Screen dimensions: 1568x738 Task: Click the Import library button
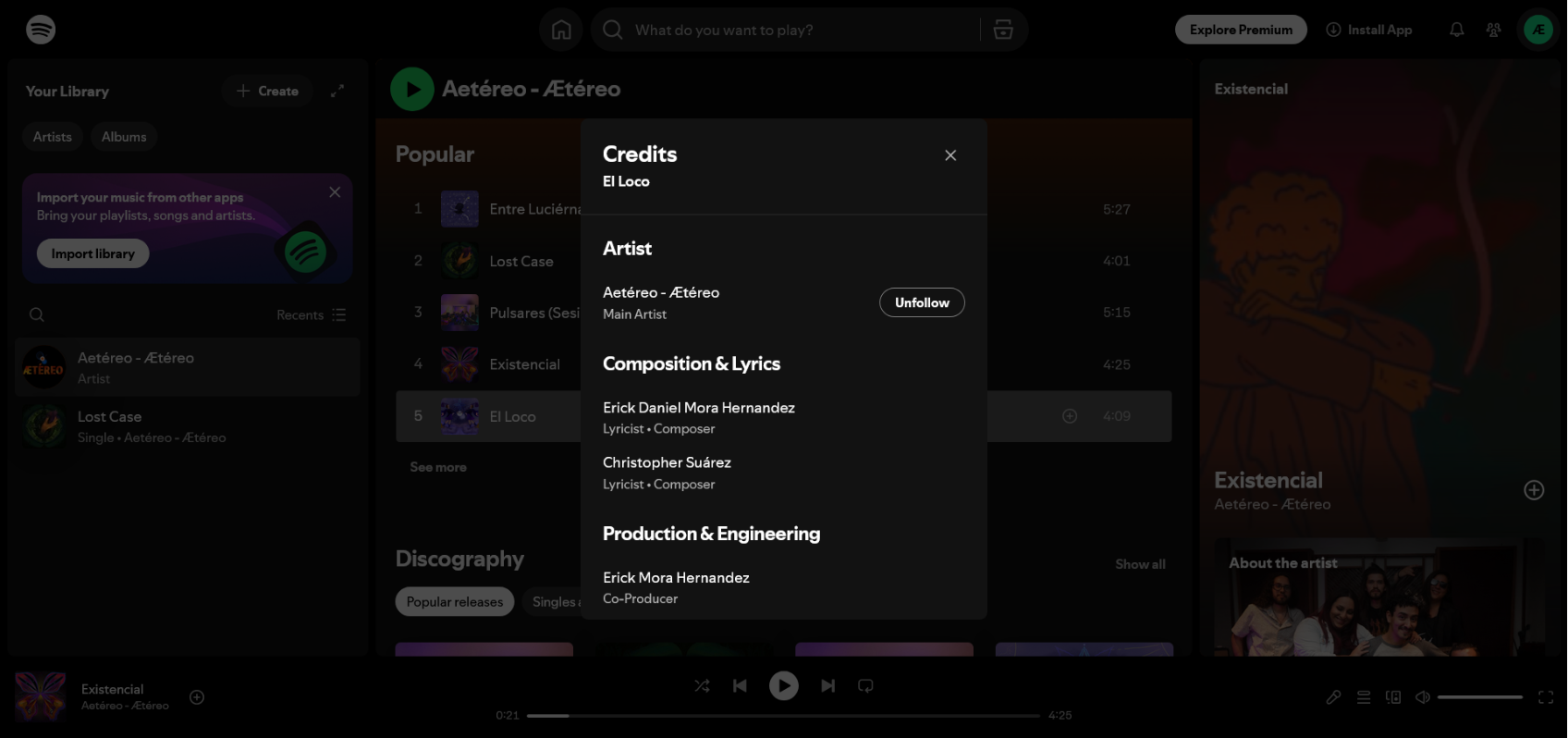pos(93,253)
